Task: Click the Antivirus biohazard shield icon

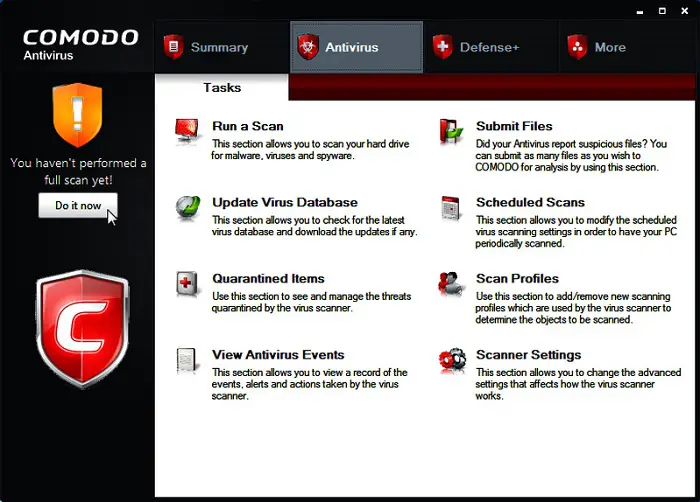Action: click(x=308, y=47)
